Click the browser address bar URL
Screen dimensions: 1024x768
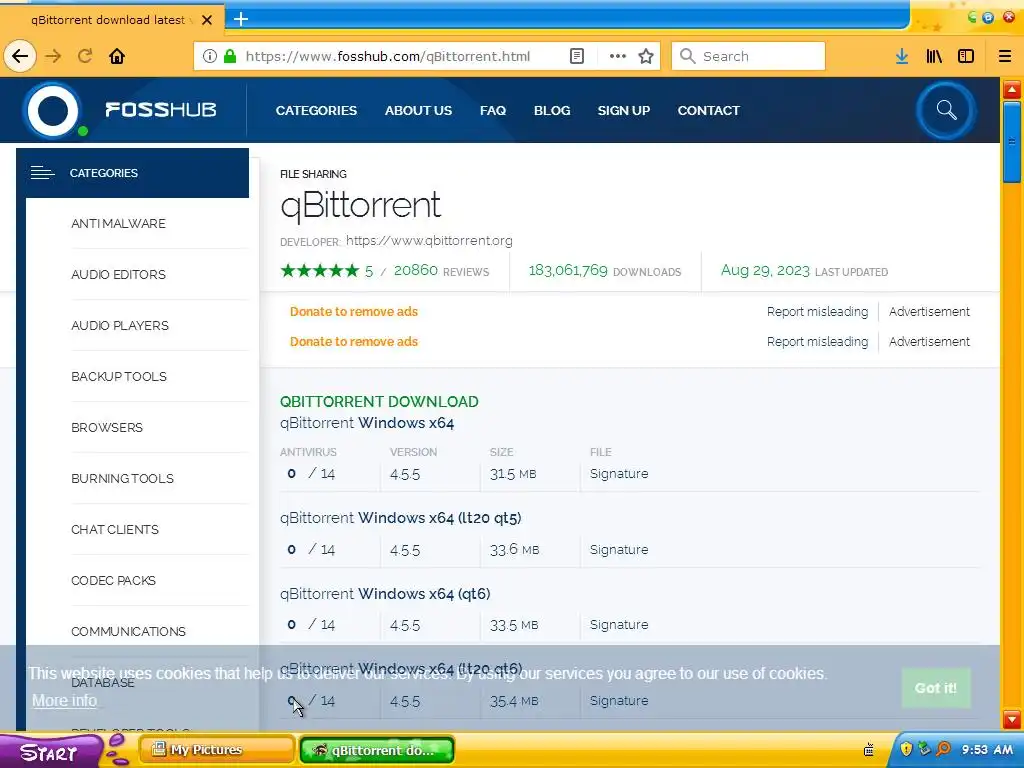388,56
